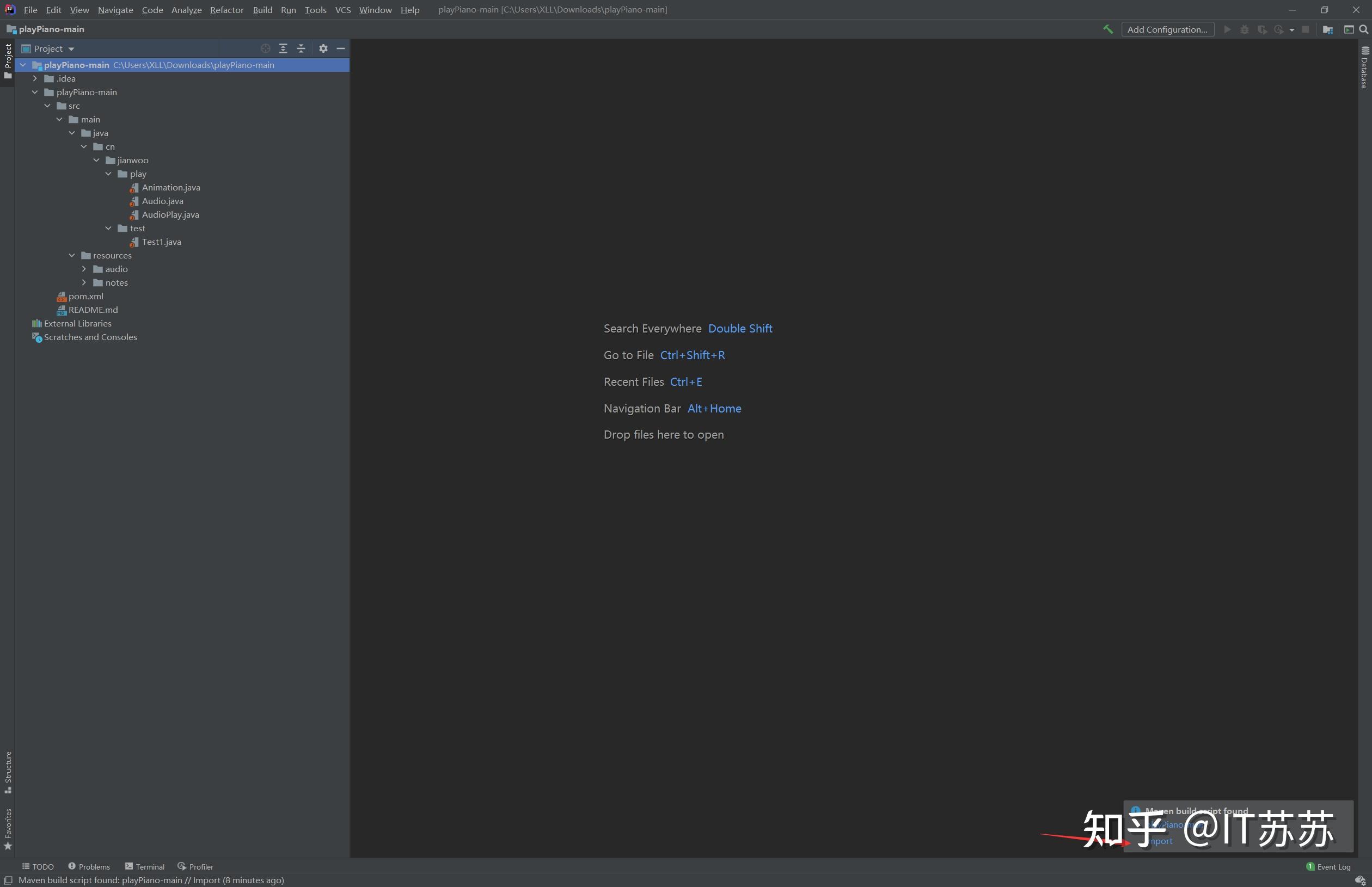Select the AudioPlay.java file in the tree
The height and width of the screenshot is (887, 1372).
pyautogui.click(x=170, y=214)
